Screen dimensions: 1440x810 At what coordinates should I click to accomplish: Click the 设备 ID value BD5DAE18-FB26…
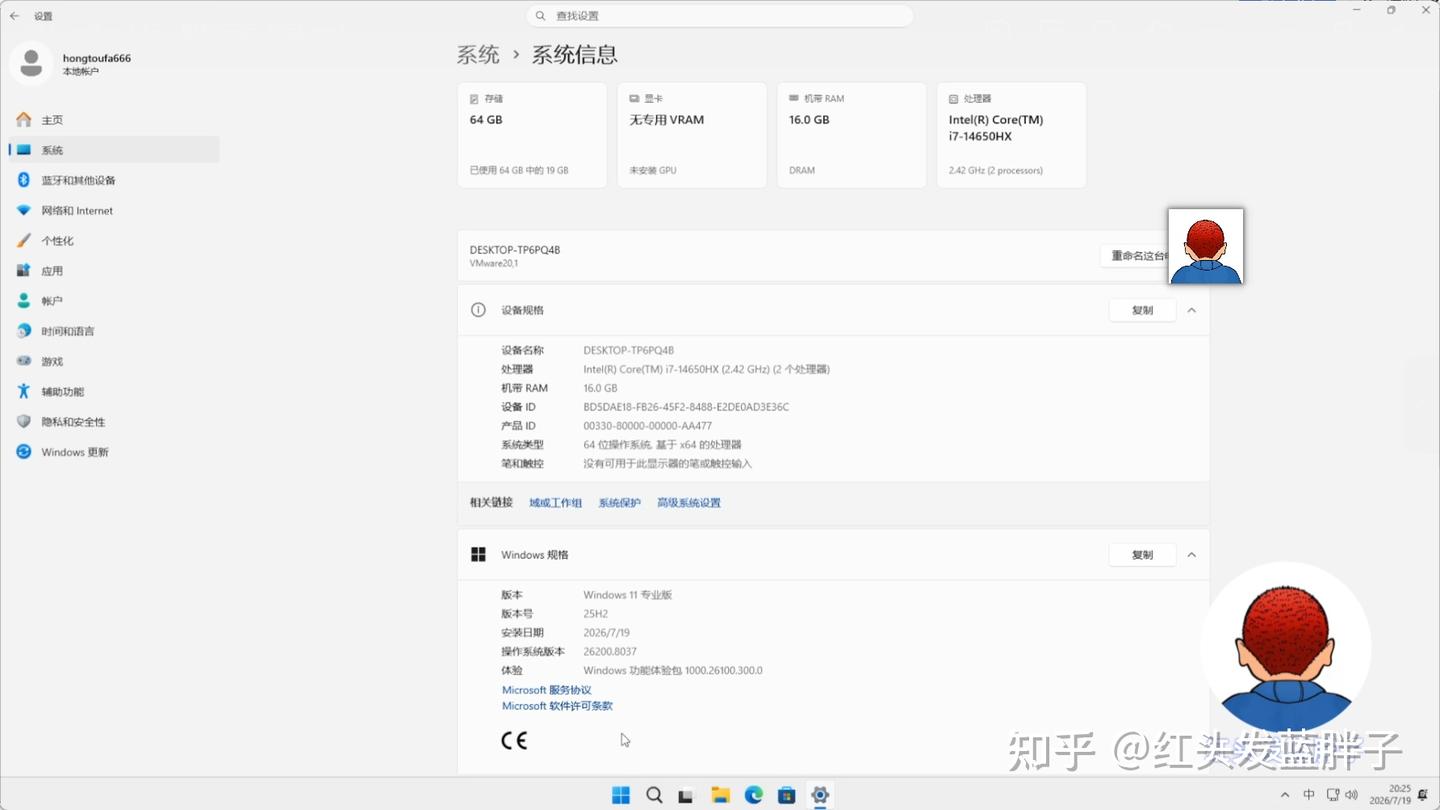(686, 408)
